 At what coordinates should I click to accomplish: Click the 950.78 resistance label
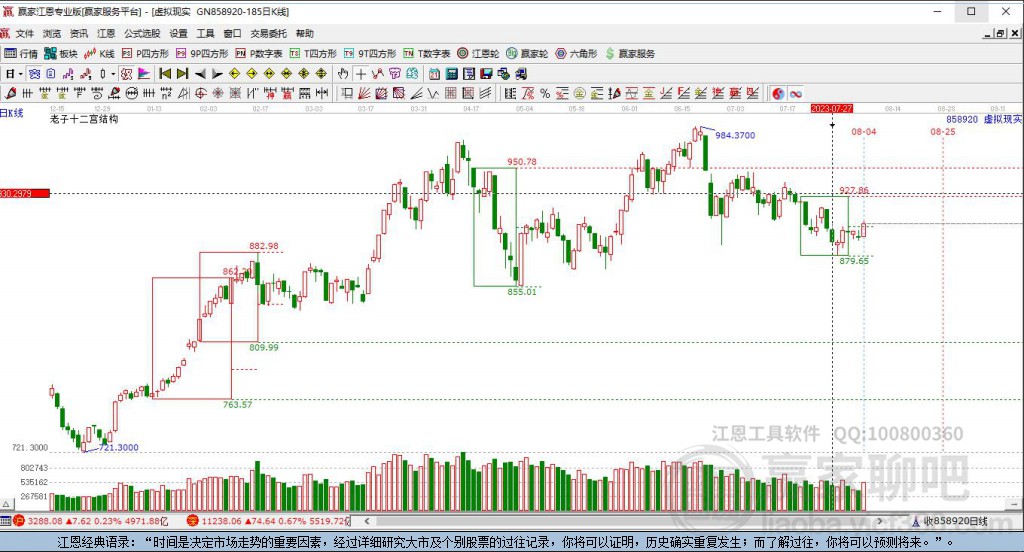pyautogui.click(x=522, y=161)
